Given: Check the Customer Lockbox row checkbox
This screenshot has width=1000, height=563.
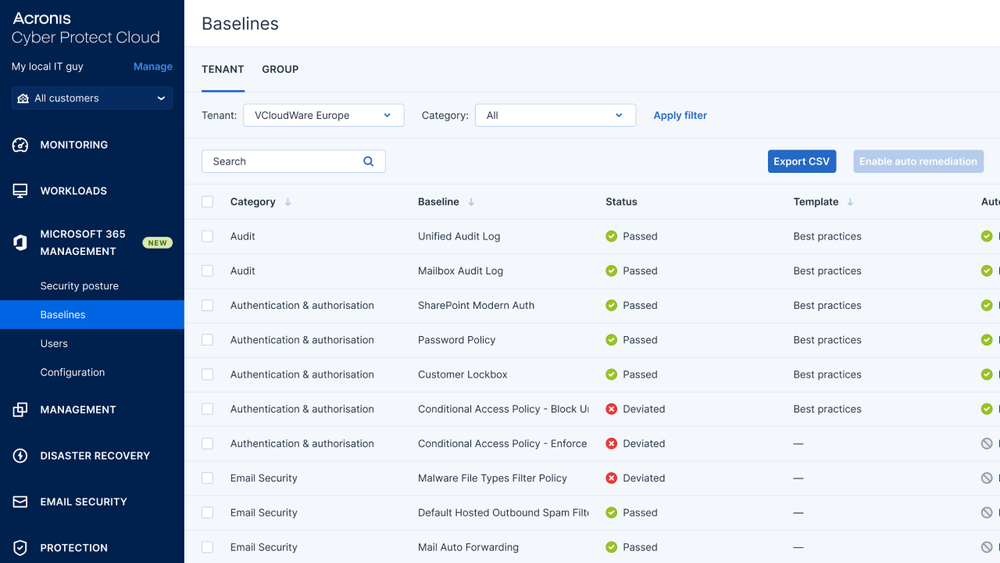Looking at the screenshot, I should tap(207, 374).
